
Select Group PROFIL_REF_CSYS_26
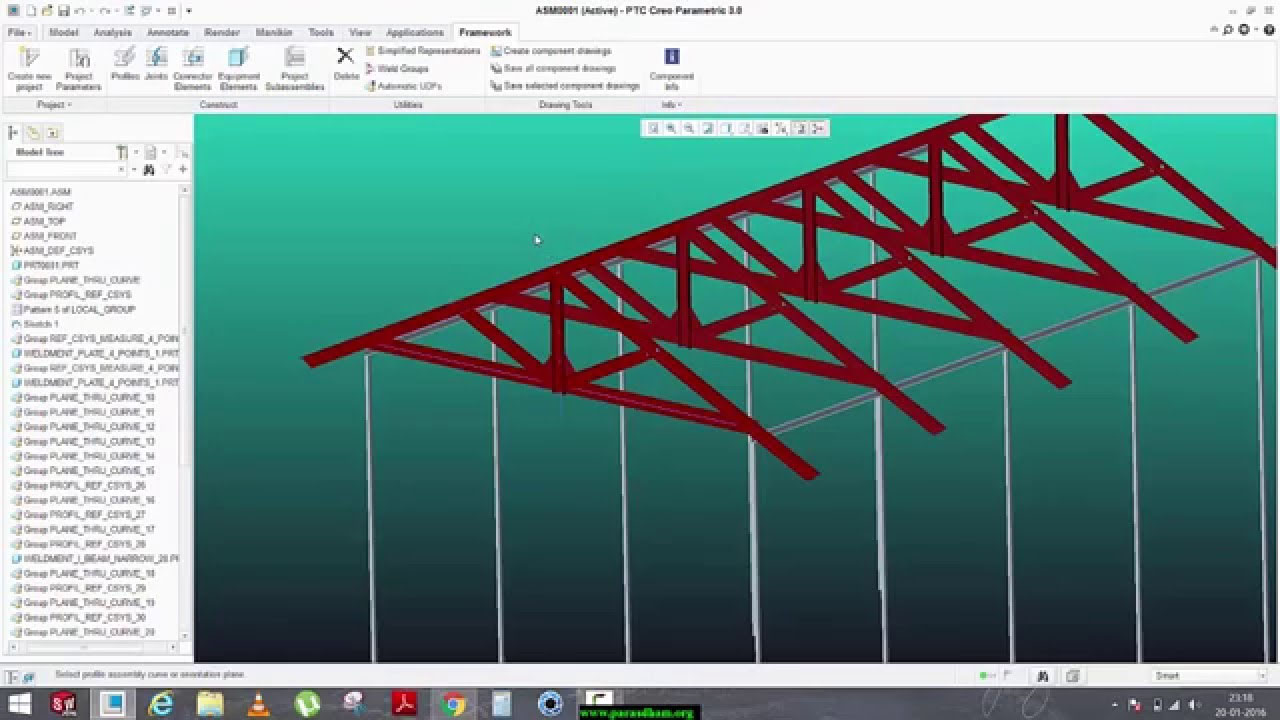point(78,486)
